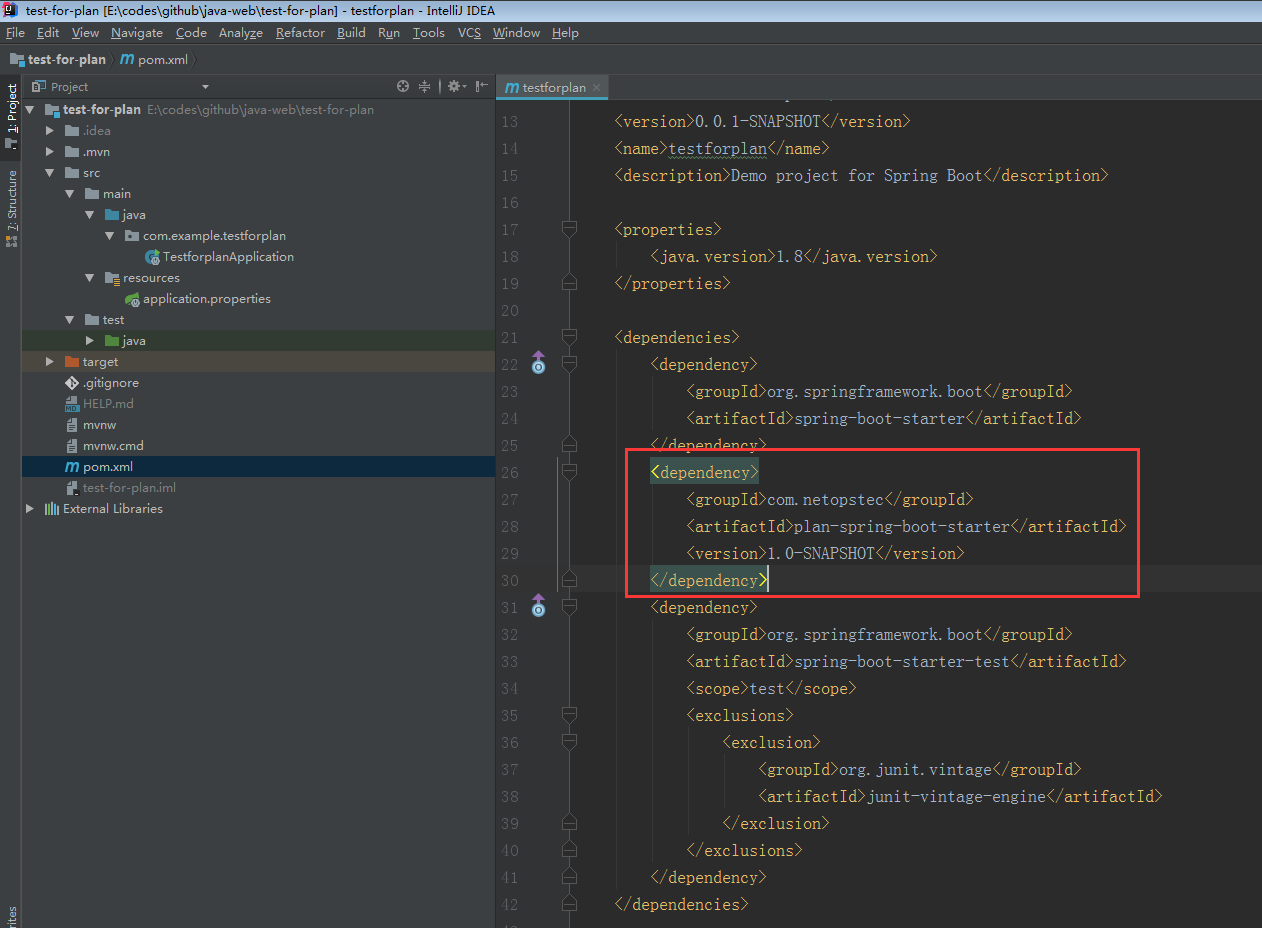Open the Analyze menu
Screen dimensions: 1262x928
pyautogui.click(x=240, y=32)
